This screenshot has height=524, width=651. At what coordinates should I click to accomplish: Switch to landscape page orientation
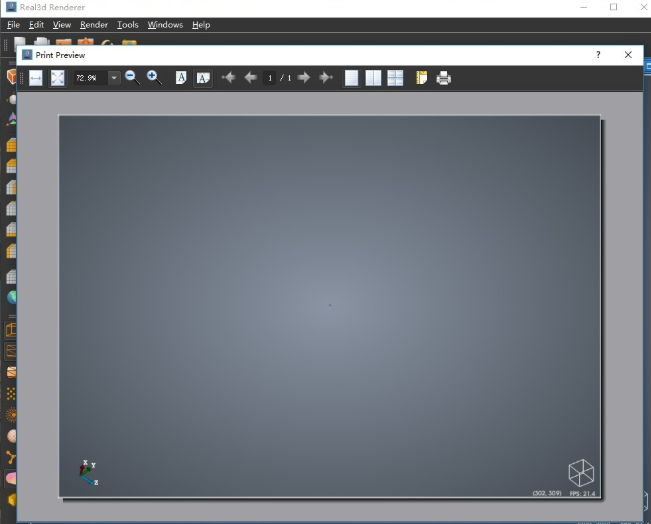tap(203, 78)
